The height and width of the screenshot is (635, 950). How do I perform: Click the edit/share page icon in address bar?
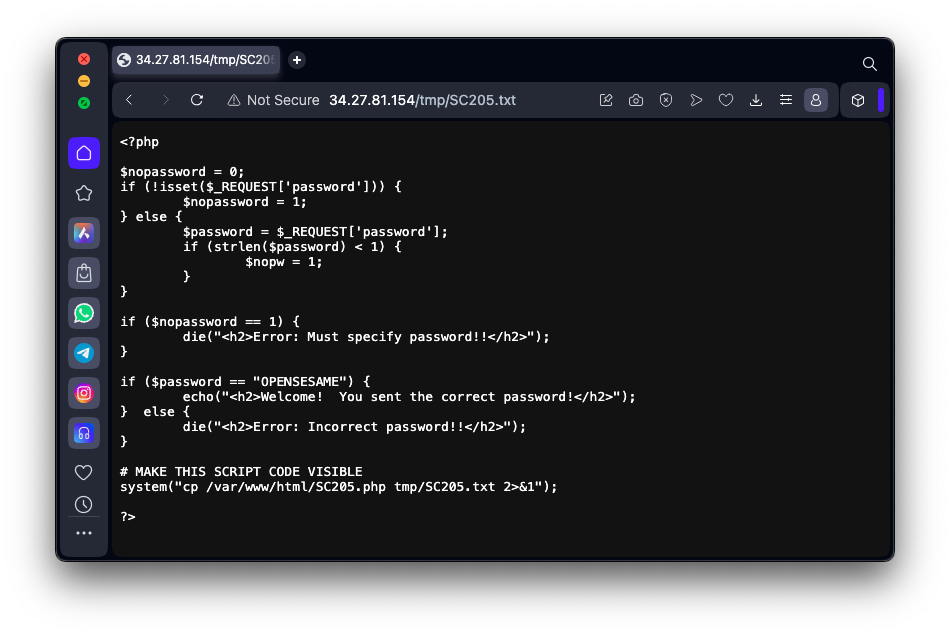tap(606, 100)
